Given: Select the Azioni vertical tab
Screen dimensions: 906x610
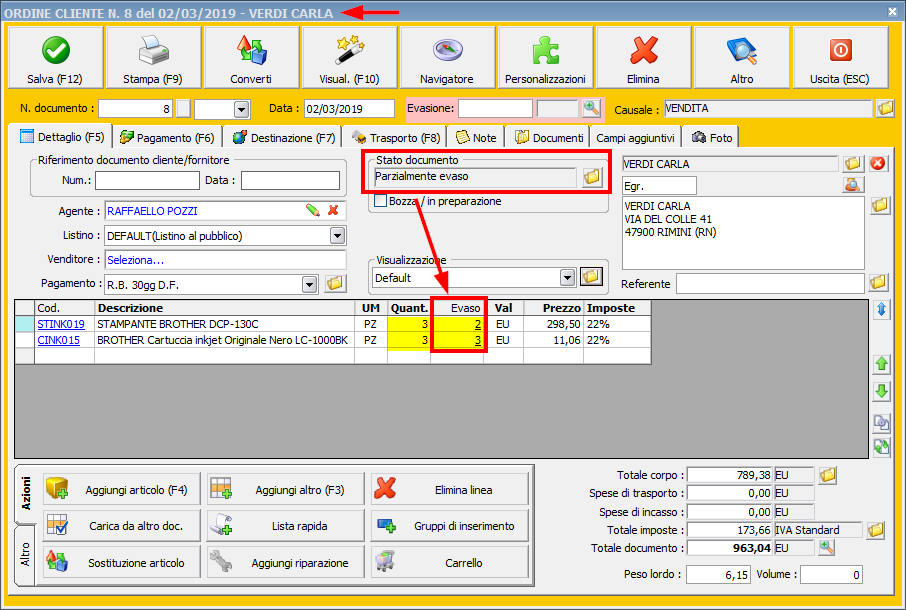Looking at the screenshot, I should [25, 494].
